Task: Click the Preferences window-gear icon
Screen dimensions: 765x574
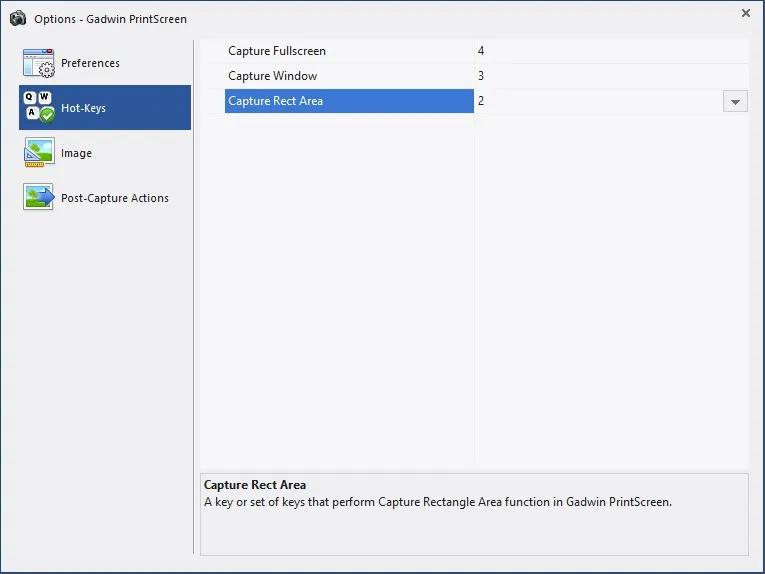Action: coord(39,63)
